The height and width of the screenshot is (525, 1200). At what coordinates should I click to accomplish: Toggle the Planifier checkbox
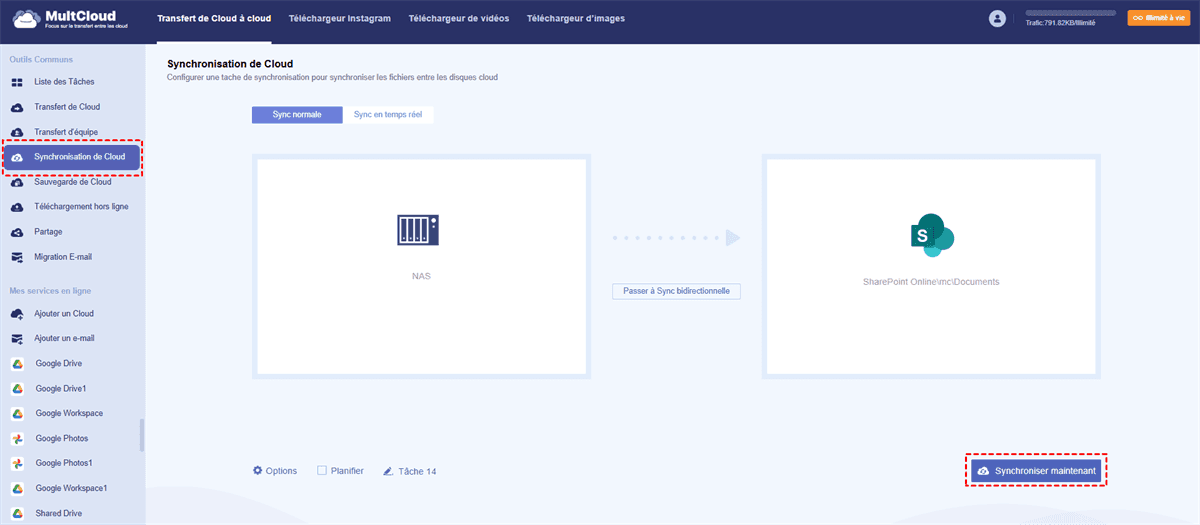pos(322,470)
